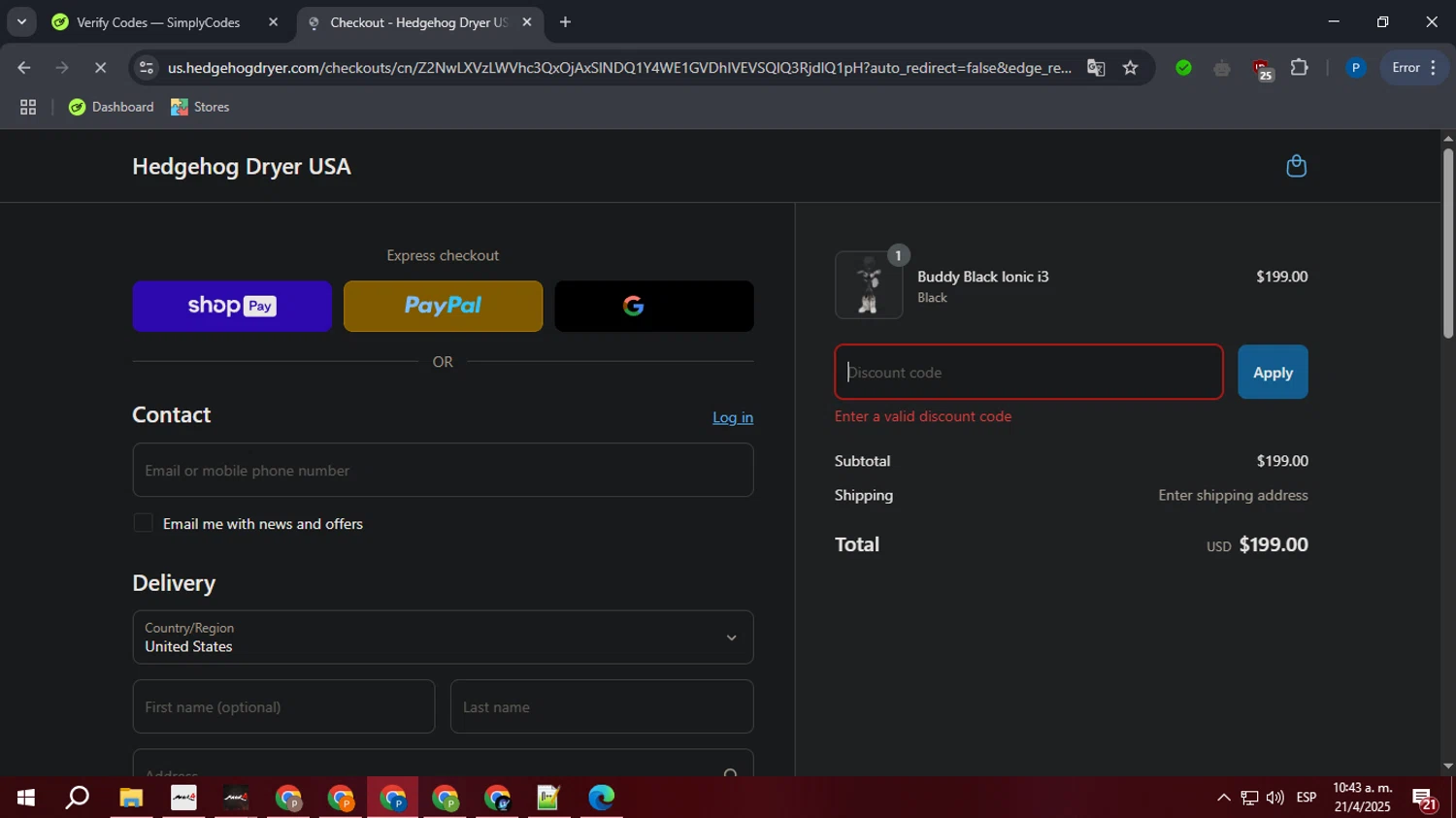Viewport: 1456px width, 818px height.
Task: Open the notification center with 21 badge
Action: pyautogui.click(x=1425, y=800)
